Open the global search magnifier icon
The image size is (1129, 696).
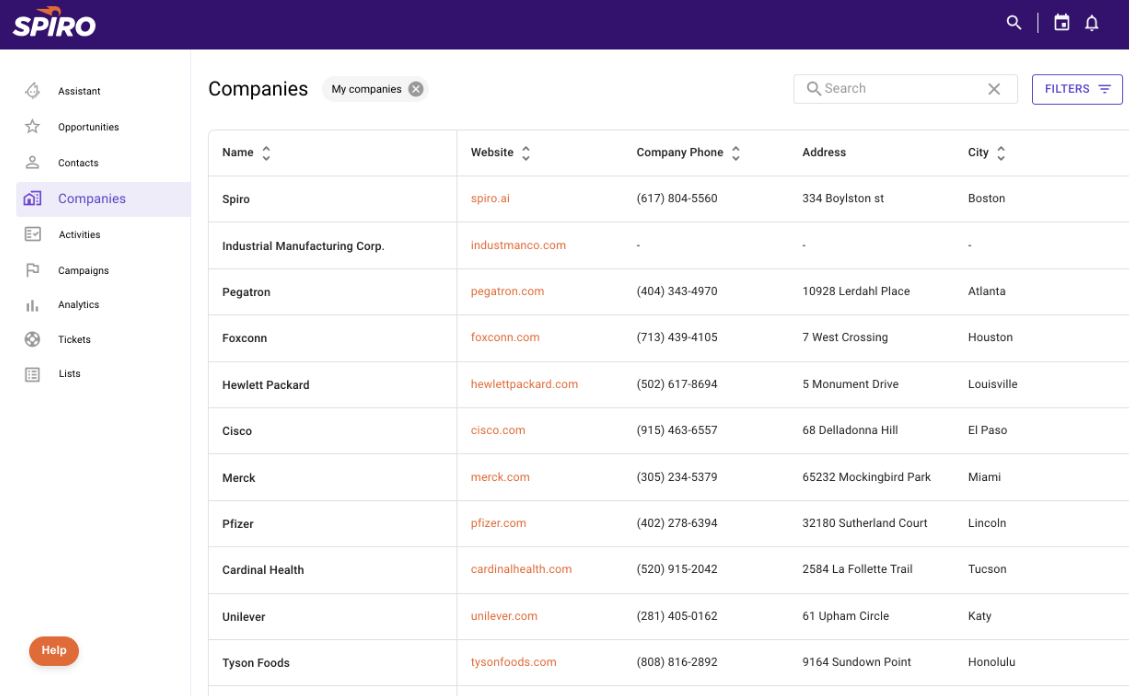[1014, 23]
